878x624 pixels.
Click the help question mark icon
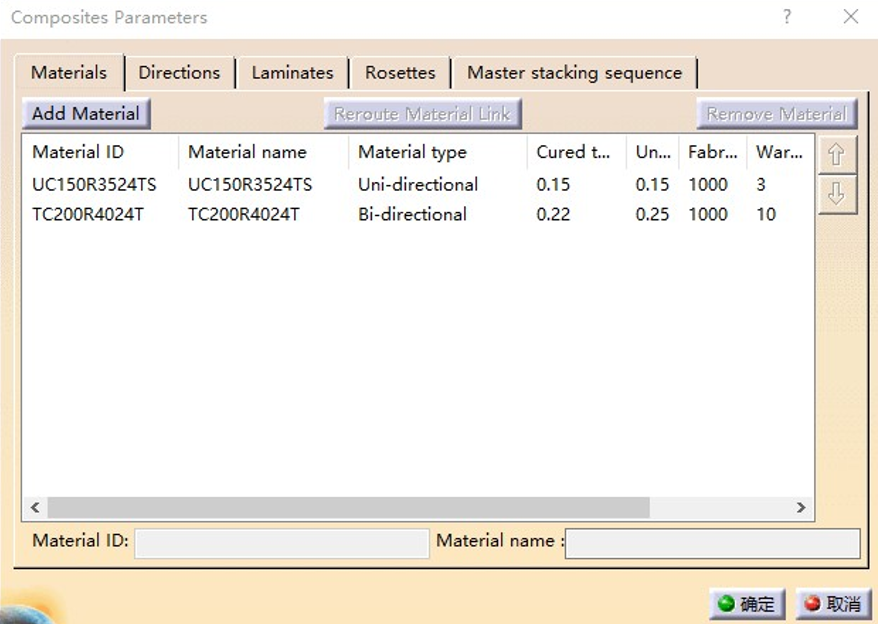pos(787,17)
